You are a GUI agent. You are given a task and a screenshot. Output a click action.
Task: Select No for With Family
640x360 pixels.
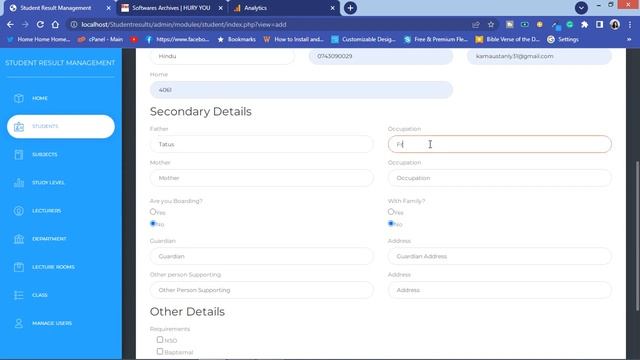click(x=391, y=224)
